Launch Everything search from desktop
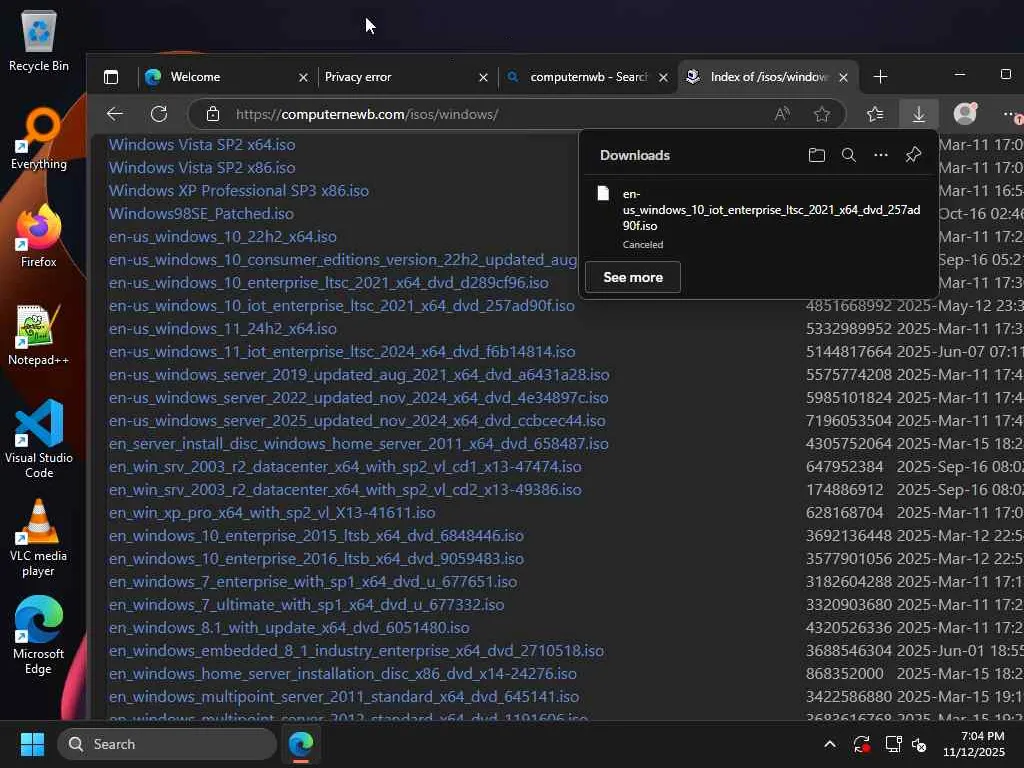Screen dimensions: 1024x768 39,138
